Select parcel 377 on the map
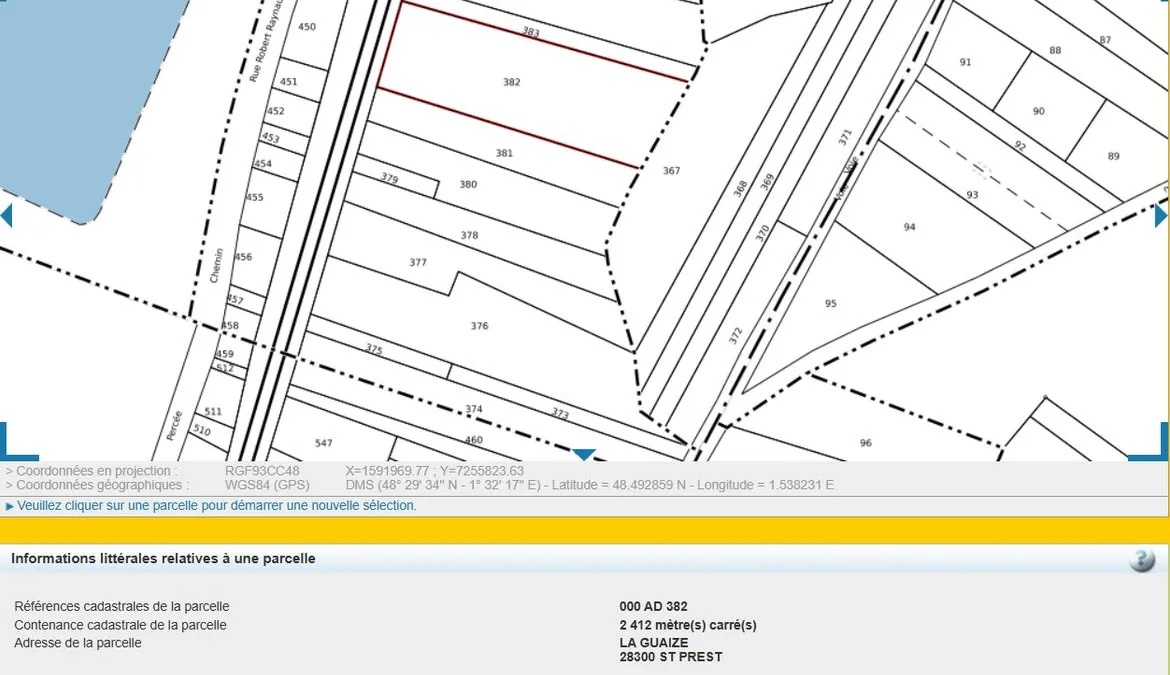The image size is (1170, 675). pyautogui.click(x=418, y=262)
